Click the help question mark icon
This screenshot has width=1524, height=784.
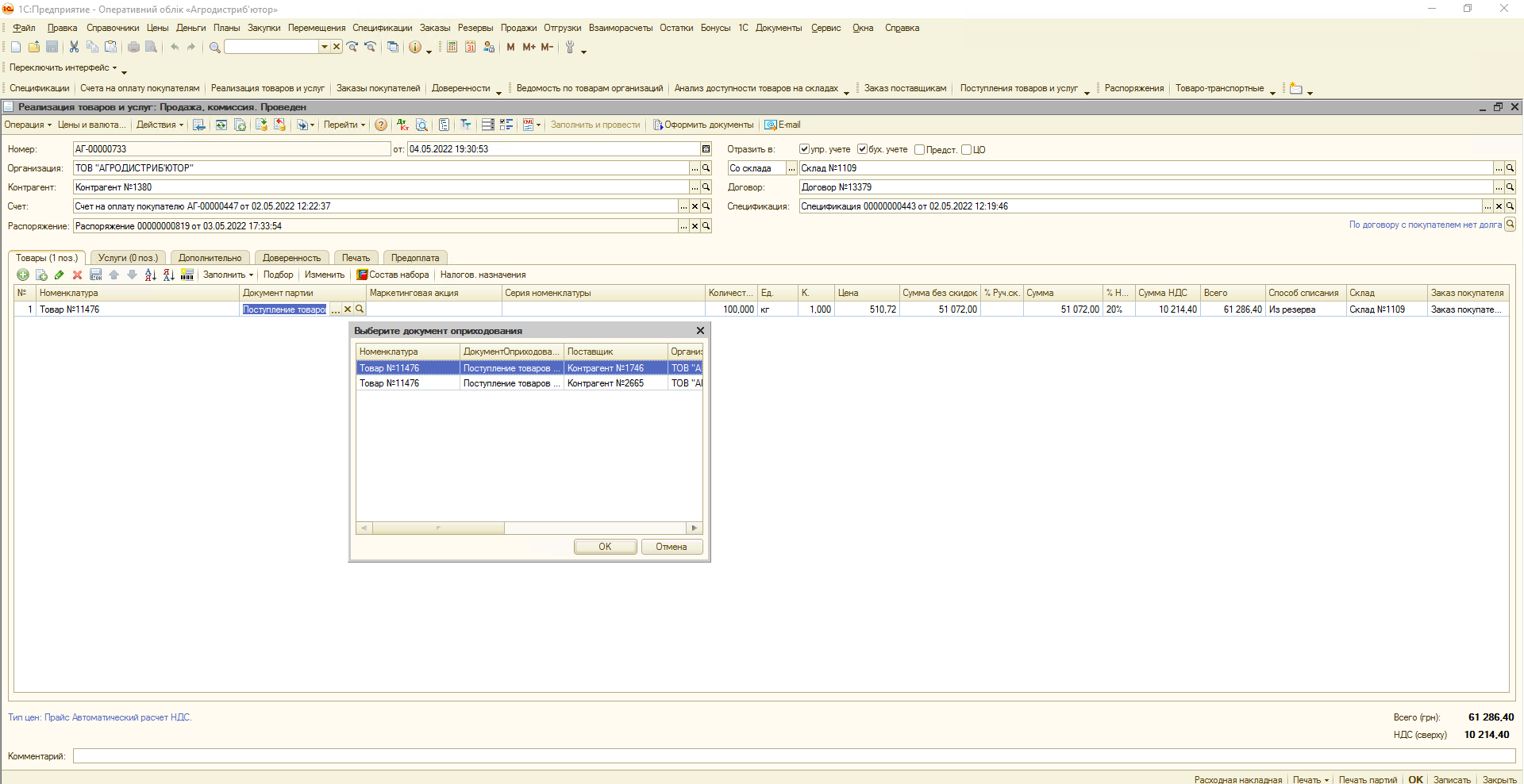381,125
